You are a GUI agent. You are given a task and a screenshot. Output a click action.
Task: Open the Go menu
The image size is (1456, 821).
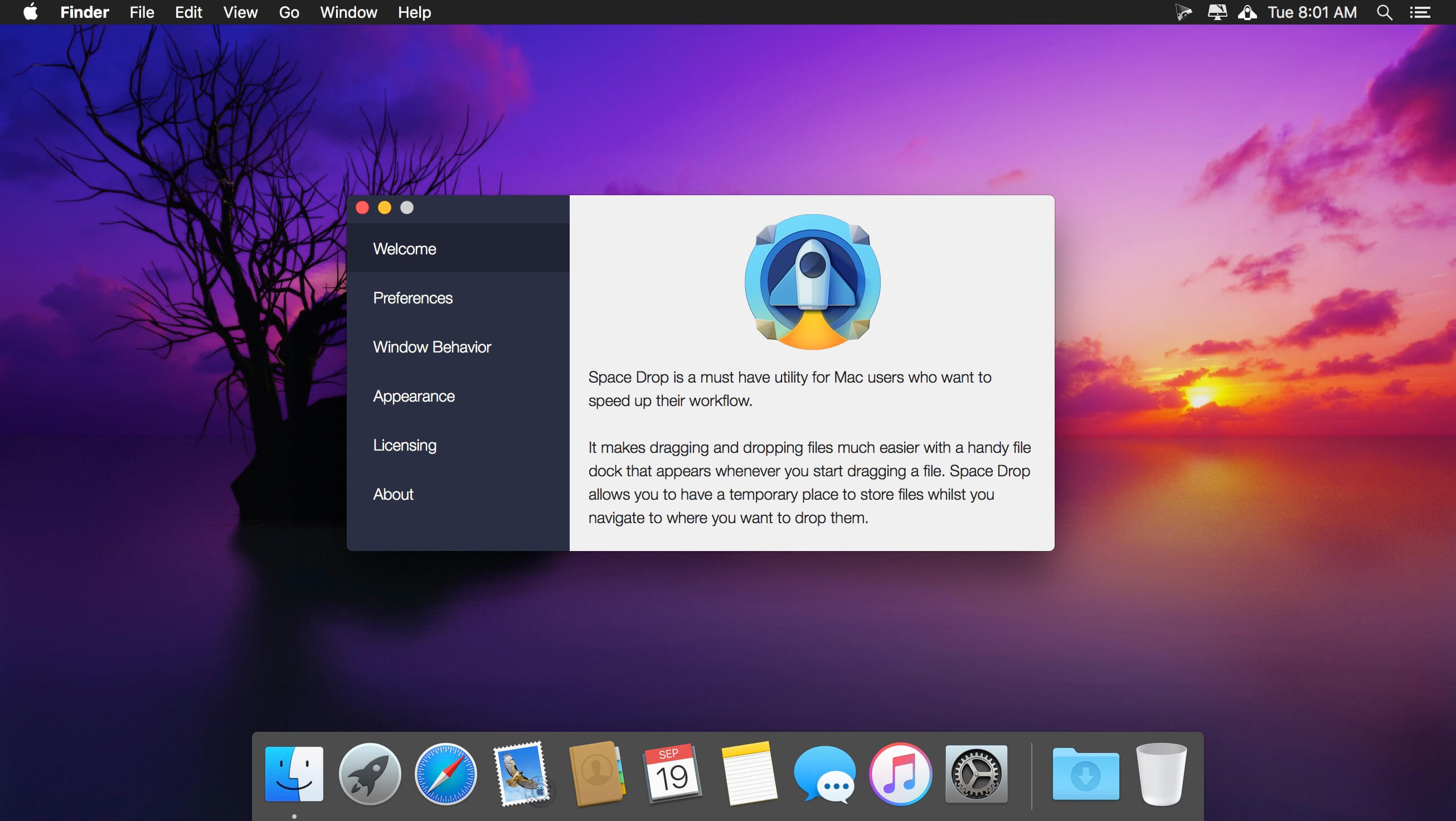[289, 12]
